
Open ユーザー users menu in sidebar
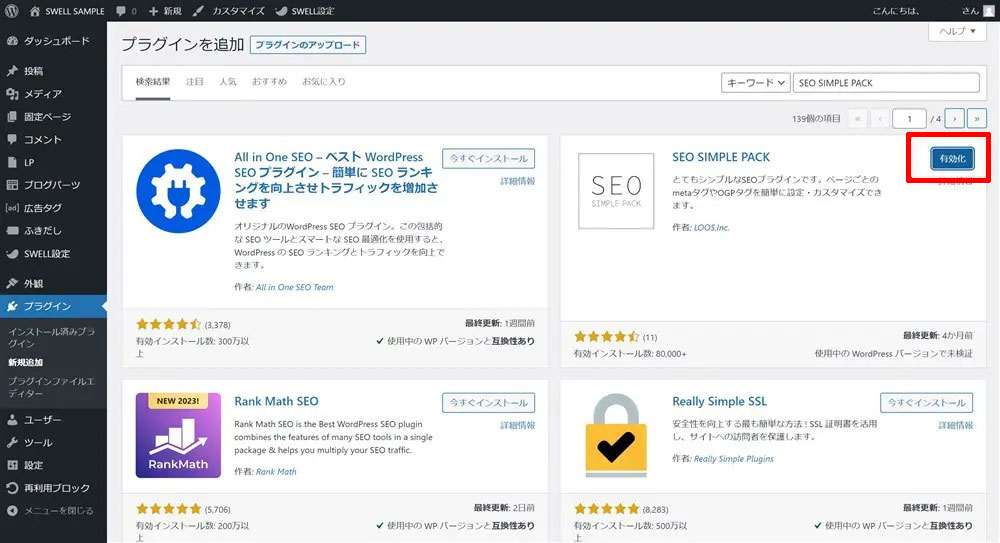12,420
